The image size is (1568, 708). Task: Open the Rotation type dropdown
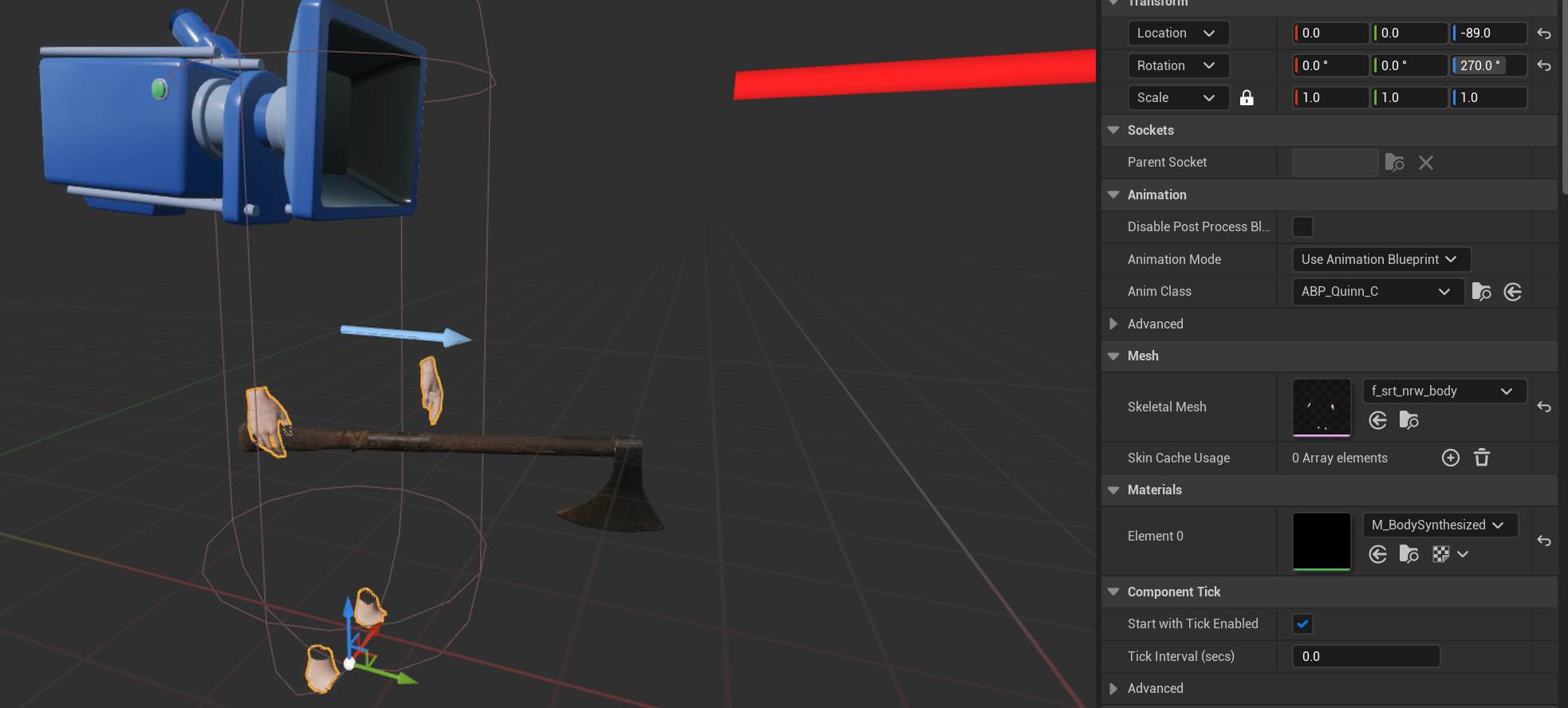click(x=1178, y=65)
